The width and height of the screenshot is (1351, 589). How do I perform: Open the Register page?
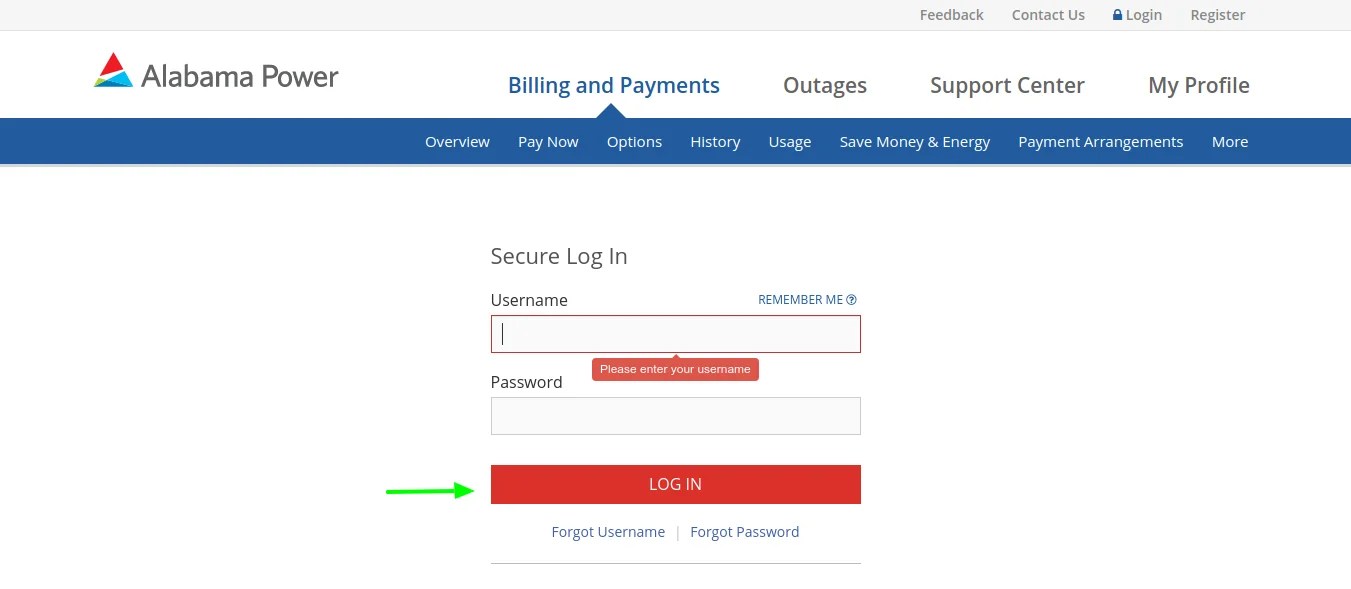1217,14
